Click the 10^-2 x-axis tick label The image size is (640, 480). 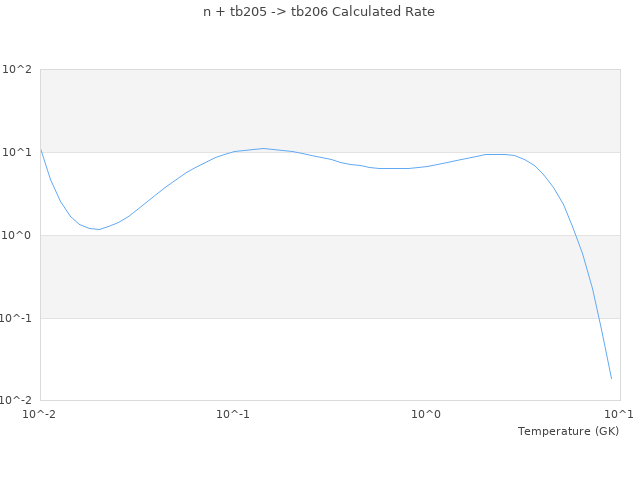click(x=40, y=414)
